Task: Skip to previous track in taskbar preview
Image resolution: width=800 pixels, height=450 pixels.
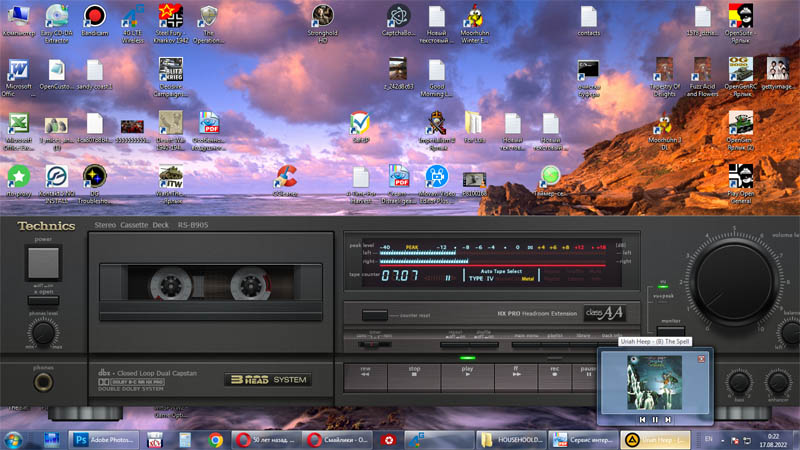Action: pos(642,419)
